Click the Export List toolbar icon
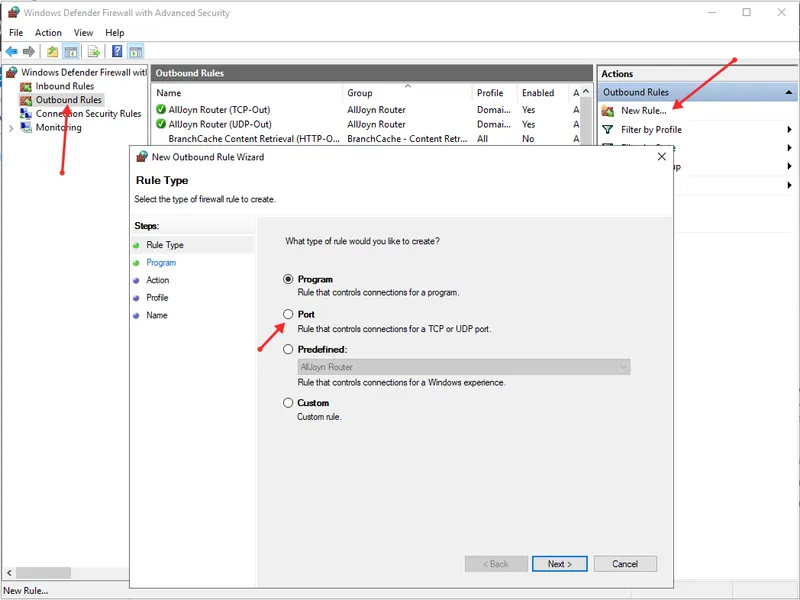The height and width of the screenshot is (600, 800). (x=93, y=51)
